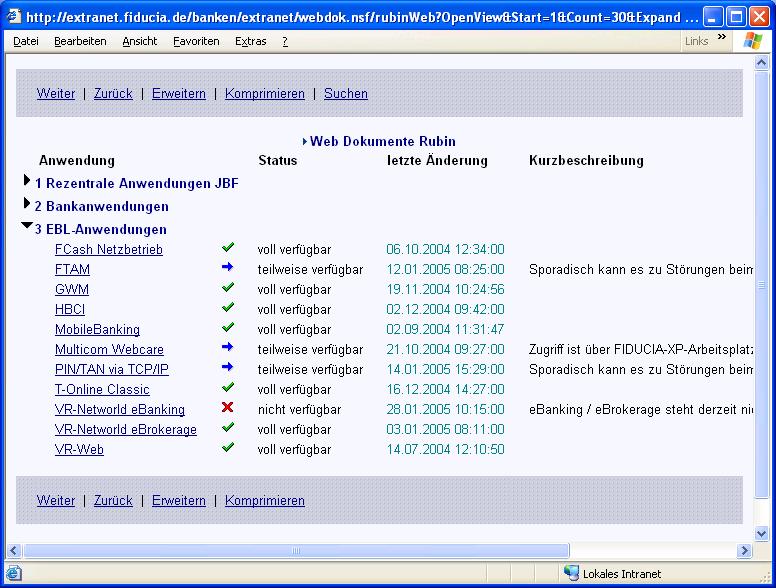This screenshot has width=776, height=588.
Task: Click the top Weiter link
Action: [56, 94]
